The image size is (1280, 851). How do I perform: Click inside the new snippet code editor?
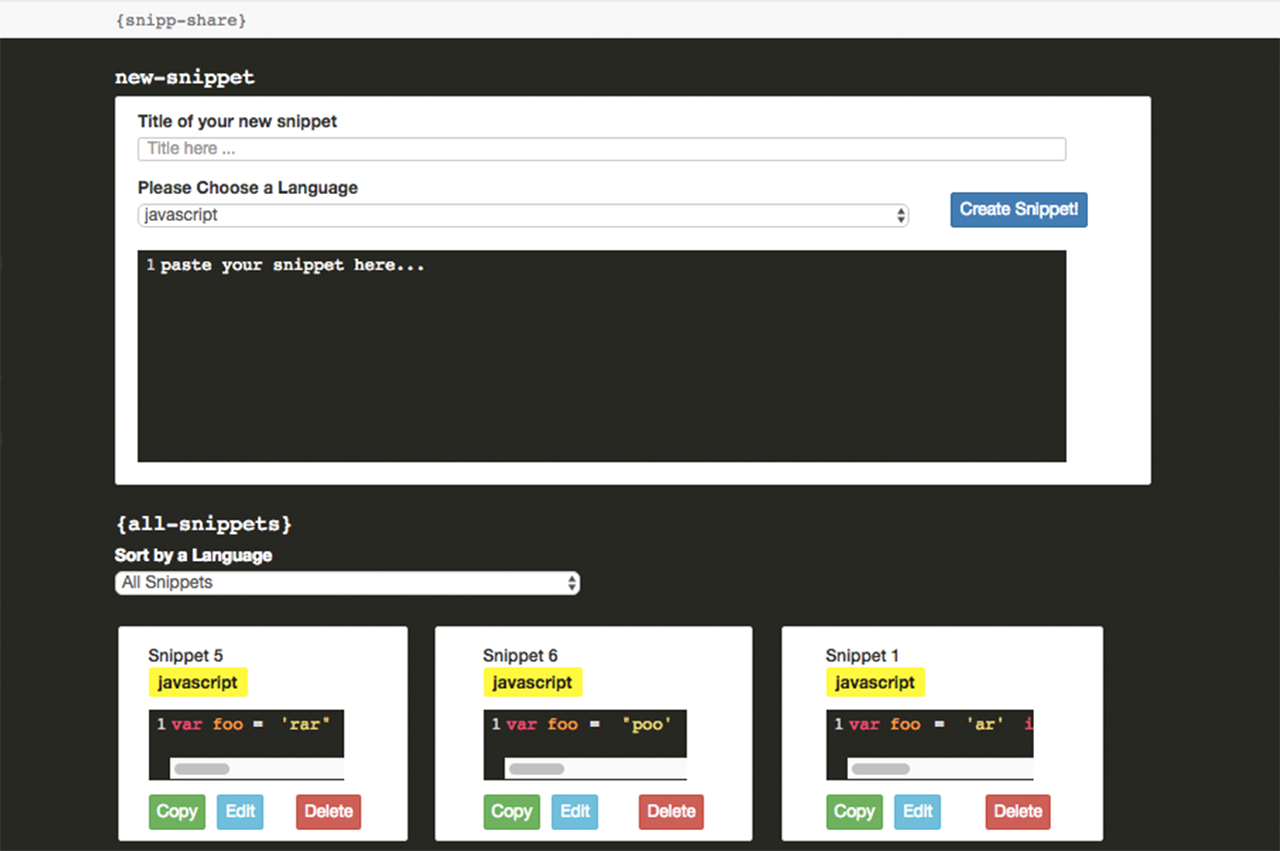[x=602, y=356]
